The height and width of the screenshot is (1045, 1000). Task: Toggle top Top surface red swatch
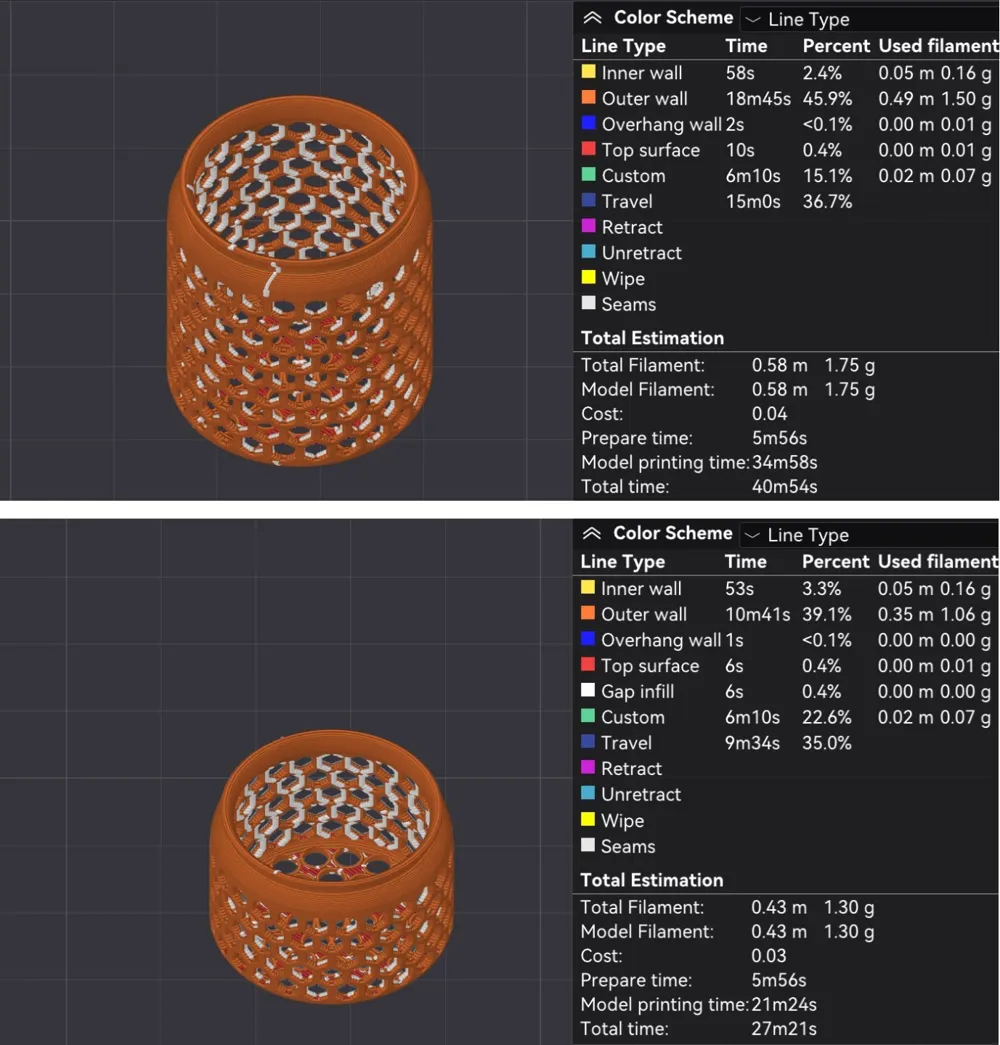point(589,149)
